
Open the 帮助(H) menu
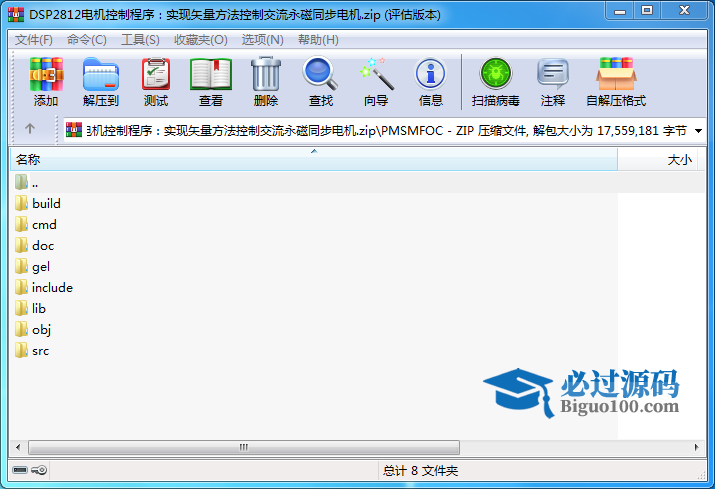(x=318, y=40)
